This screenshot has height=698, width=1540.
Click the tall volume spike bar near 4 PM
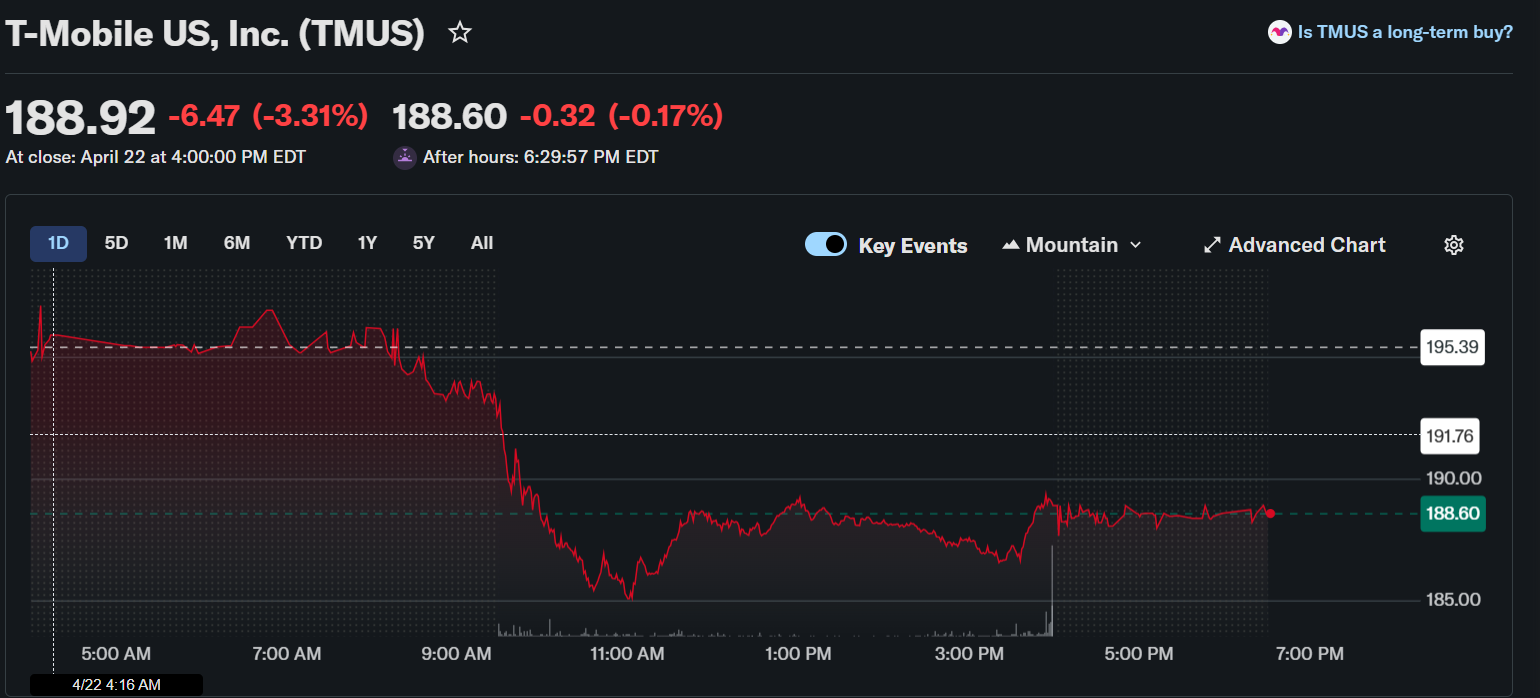(x=1052, y=590)
